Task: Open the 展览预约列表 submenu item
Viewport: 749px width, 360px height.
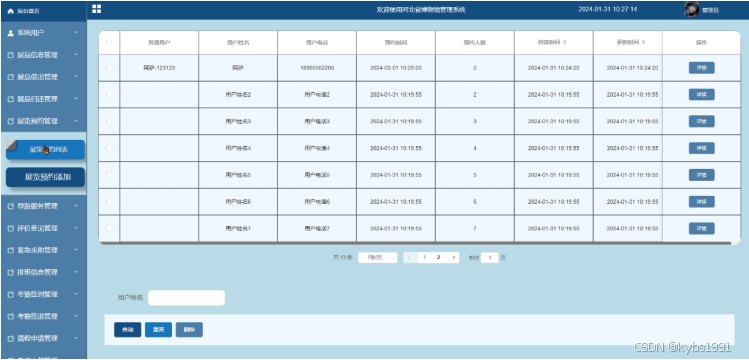Action: (x=45, y=150)
